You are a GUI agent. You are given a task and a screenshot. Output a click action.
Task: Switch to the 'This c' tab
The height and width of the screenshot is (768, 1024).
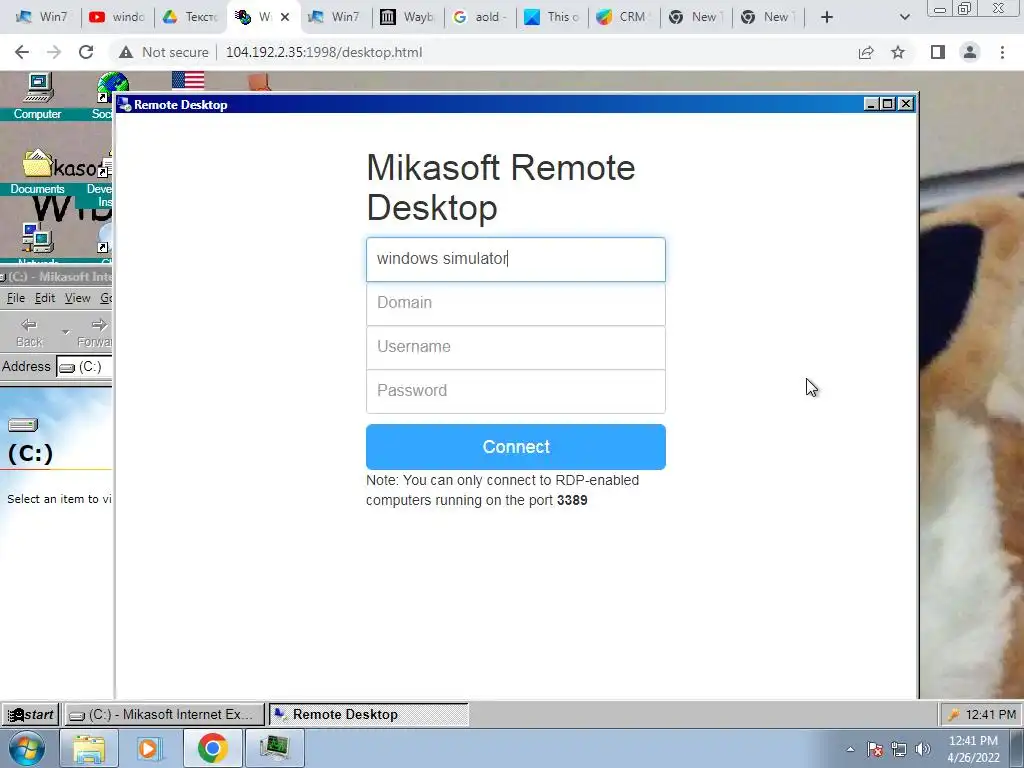click(552, 17)
